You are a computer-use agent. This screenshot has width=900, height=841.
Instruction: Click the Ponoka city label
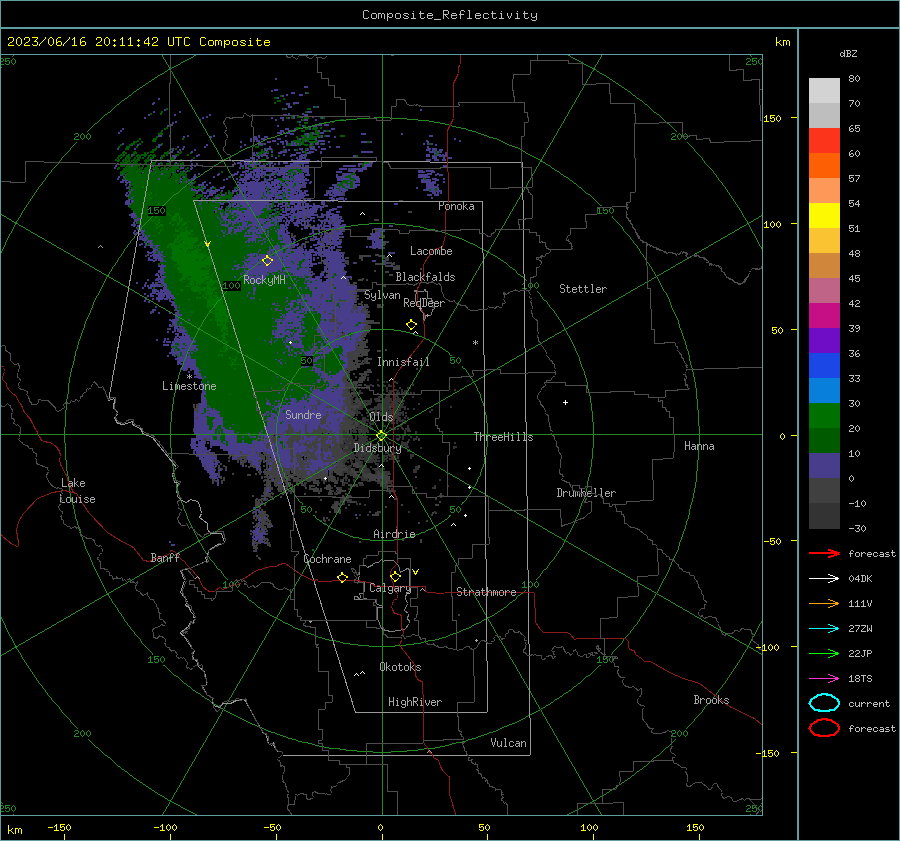(x=456, y=206)
